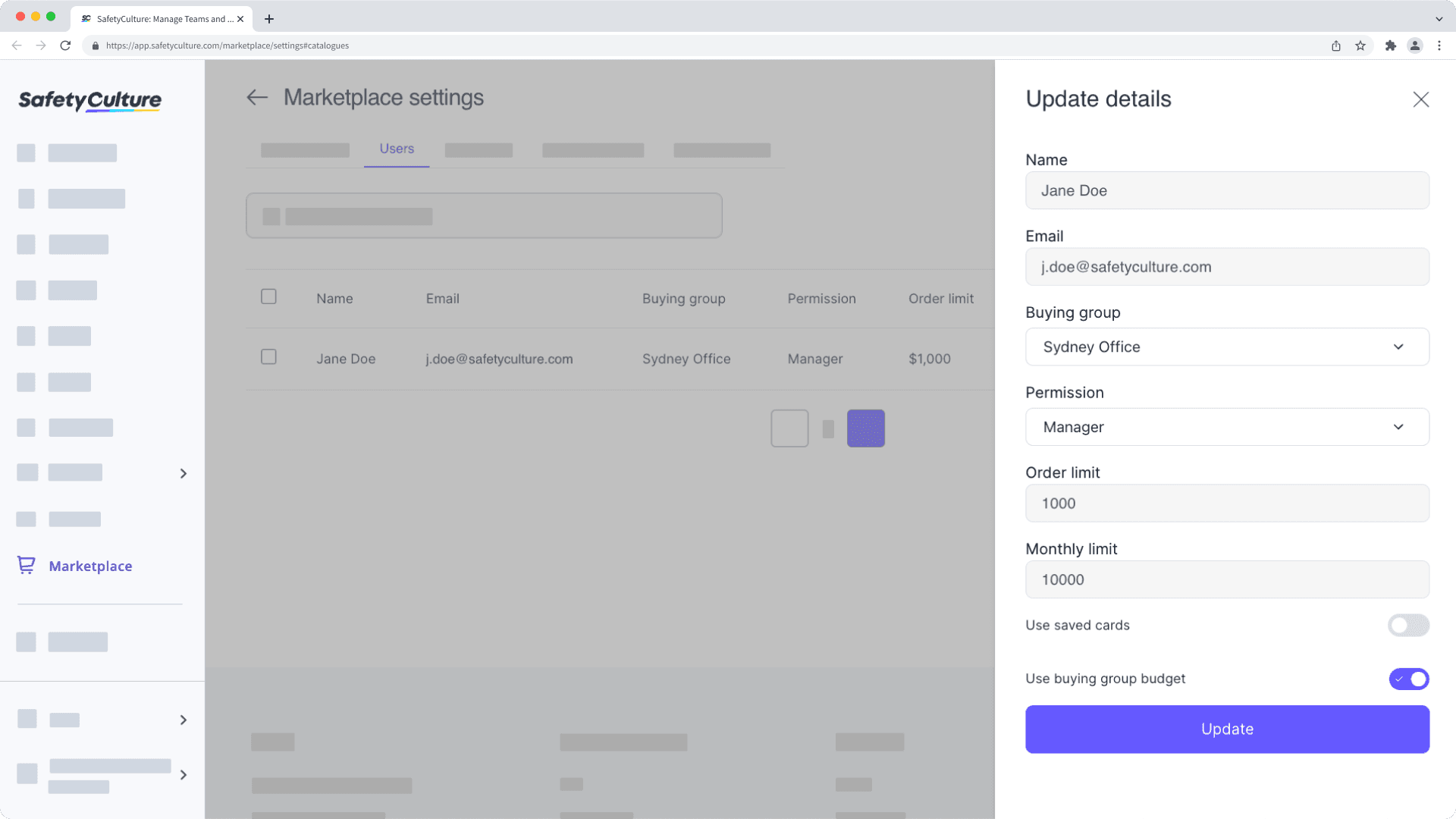This screenshot has height=819, width=1456.
Task: Bookmark this page with star icon
Action: 1360,45
